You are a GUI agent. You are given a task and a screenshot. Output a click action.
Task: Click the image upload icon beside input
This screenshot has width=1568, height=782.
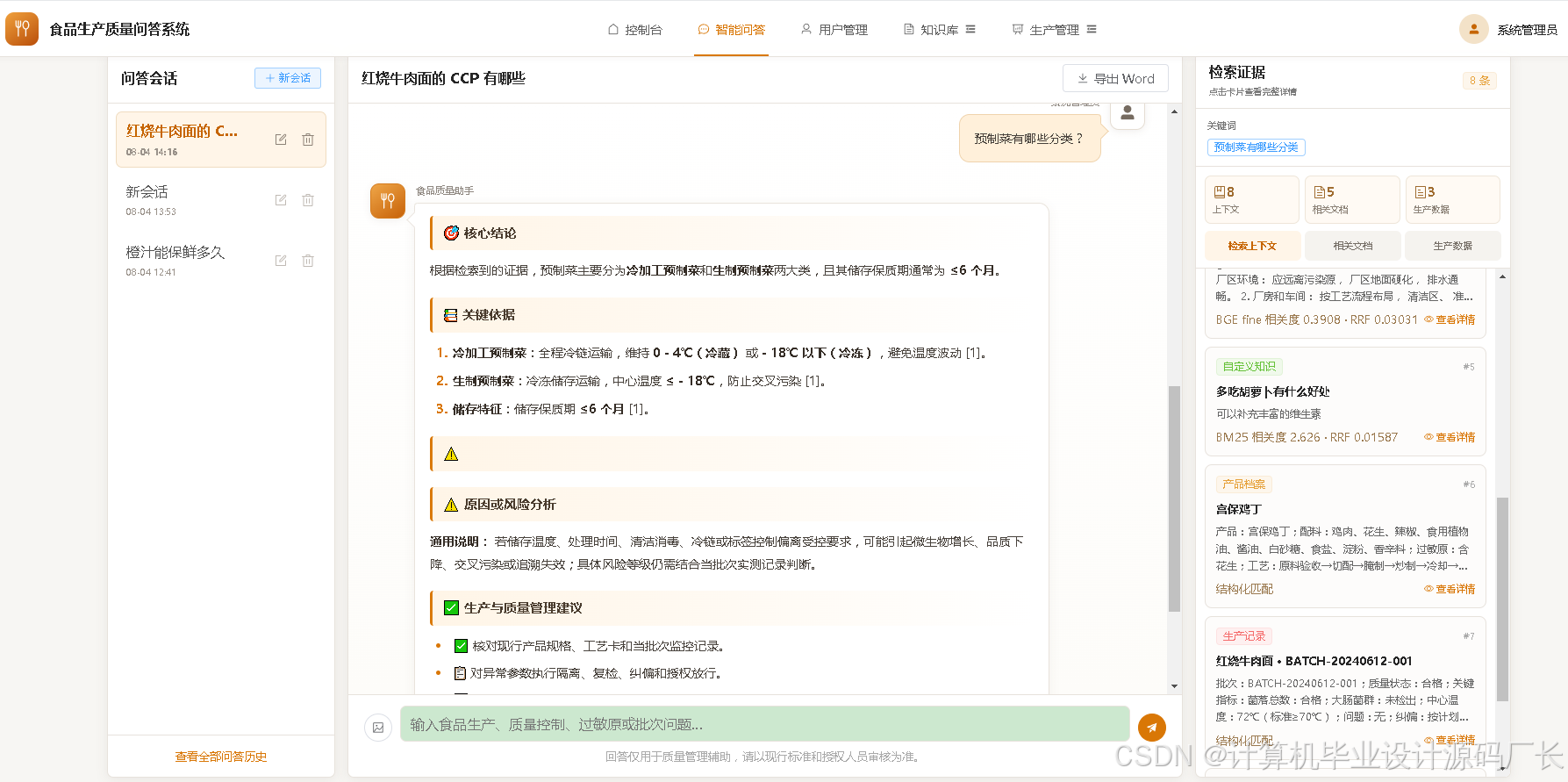378,727
